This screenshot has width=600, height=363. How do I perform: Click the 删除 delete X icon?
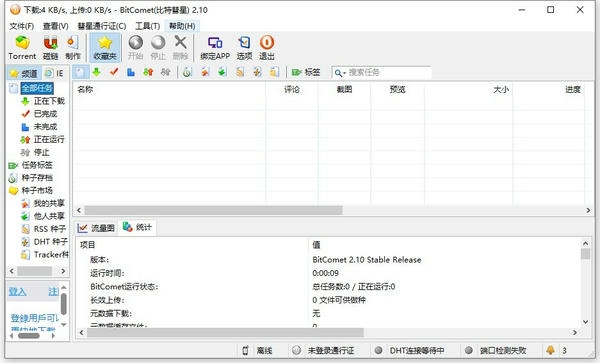[x=180, y=48]
